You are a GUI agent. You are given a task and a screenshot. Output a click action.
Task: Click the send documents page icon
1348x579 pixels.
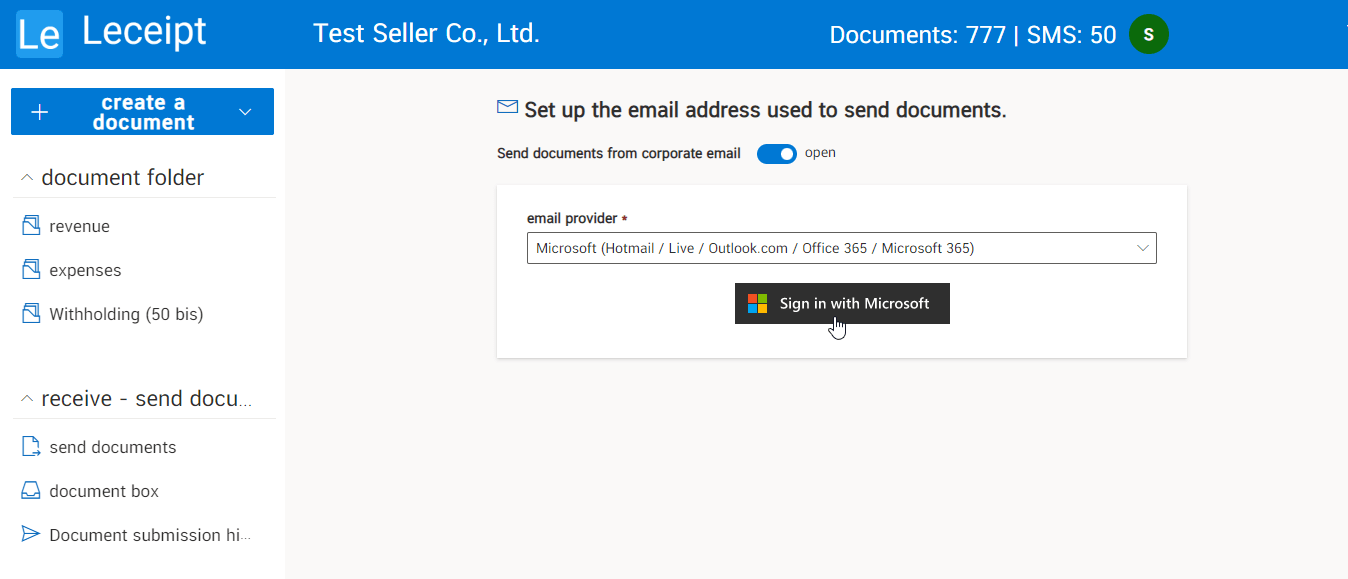(x=31, y=446)
